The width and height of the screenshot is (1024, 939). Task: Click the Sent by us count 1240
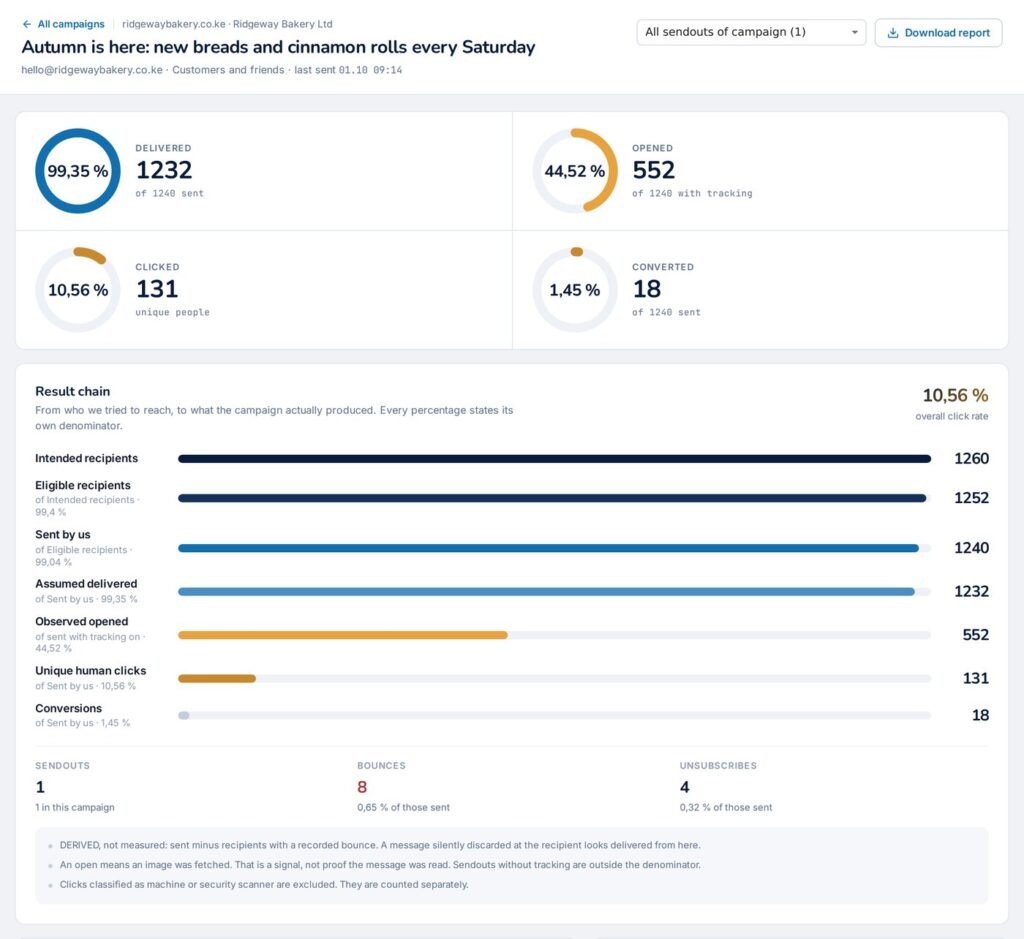(971, 548)
